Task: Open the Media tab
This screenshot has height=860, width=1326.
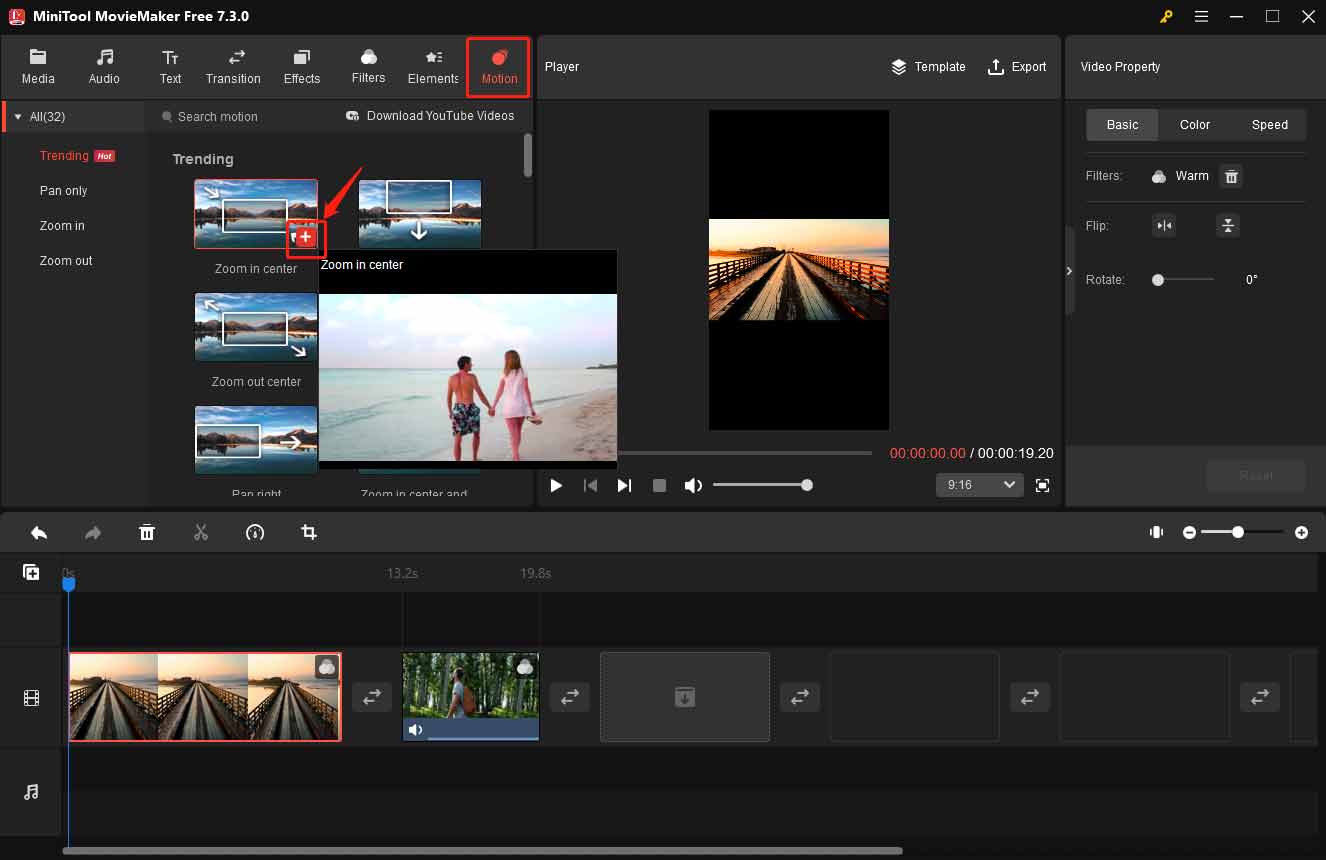Action: pos(38,66)
